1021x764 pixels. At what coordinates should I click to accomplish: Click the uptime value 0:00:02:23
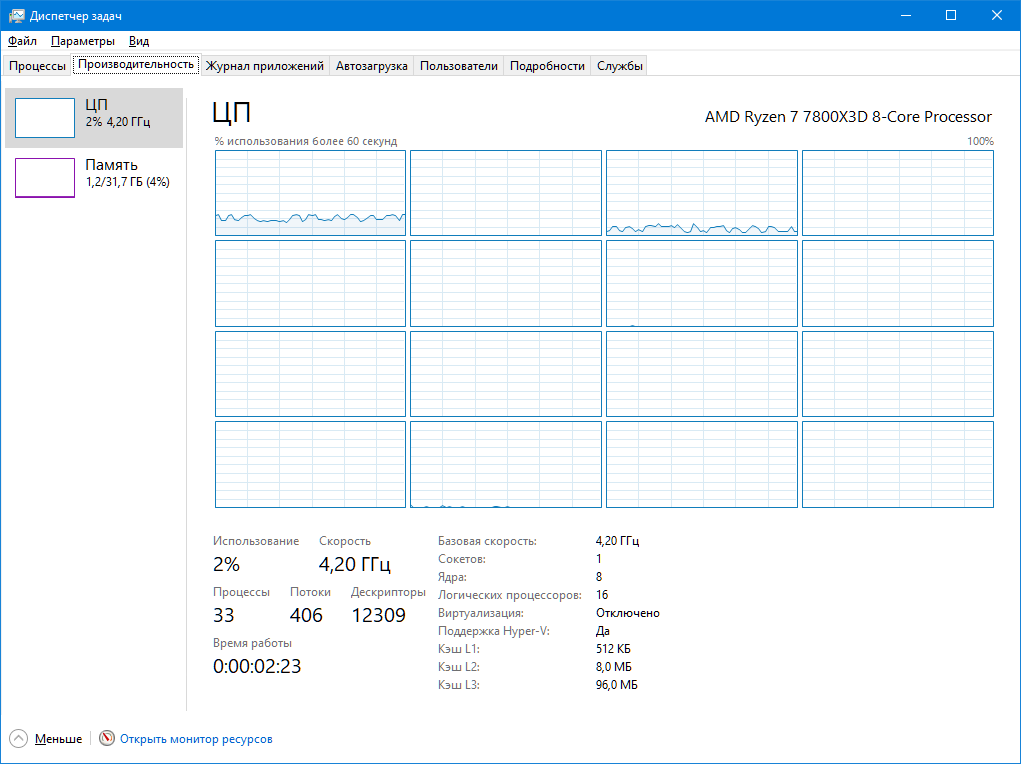pyautogui.click(x=257, y=666)
